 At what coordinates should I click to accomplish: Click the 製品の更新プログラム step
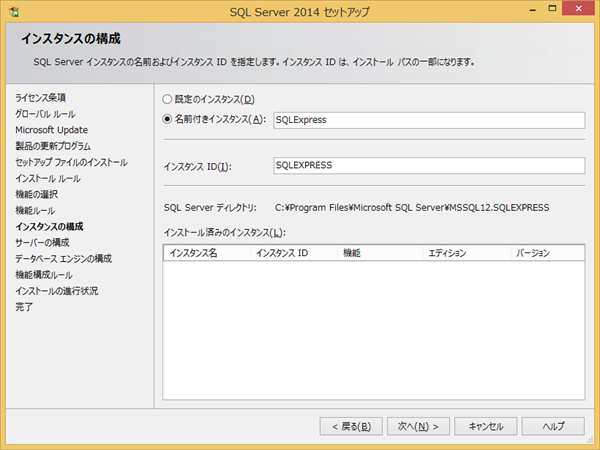click(53, 146)
